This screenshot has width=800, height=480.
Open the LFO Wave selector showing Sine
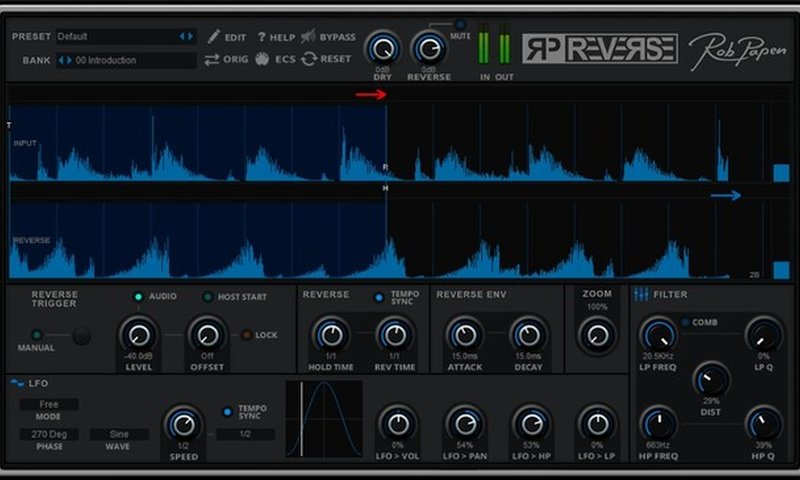[119, 435]
